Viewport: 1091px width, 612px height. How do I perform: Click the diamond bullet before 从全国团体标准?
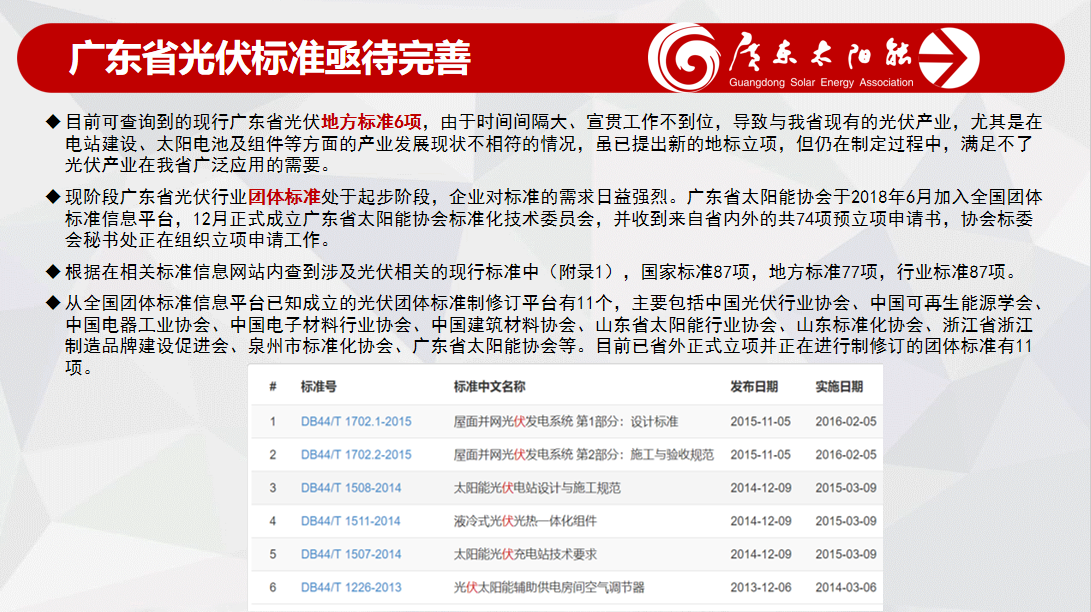click(53, 303)
